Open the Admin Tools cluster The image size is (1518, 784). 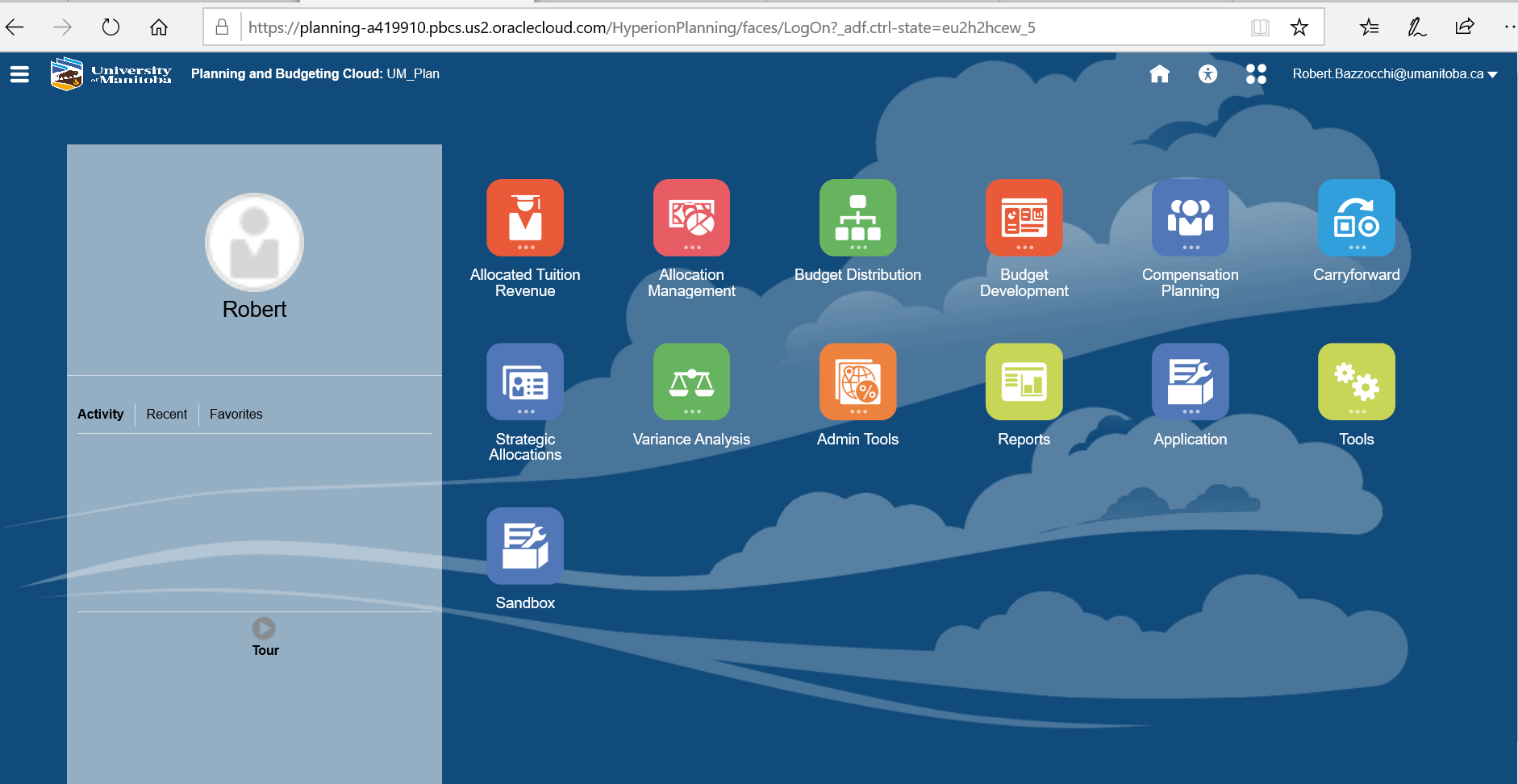pos(857,382)
